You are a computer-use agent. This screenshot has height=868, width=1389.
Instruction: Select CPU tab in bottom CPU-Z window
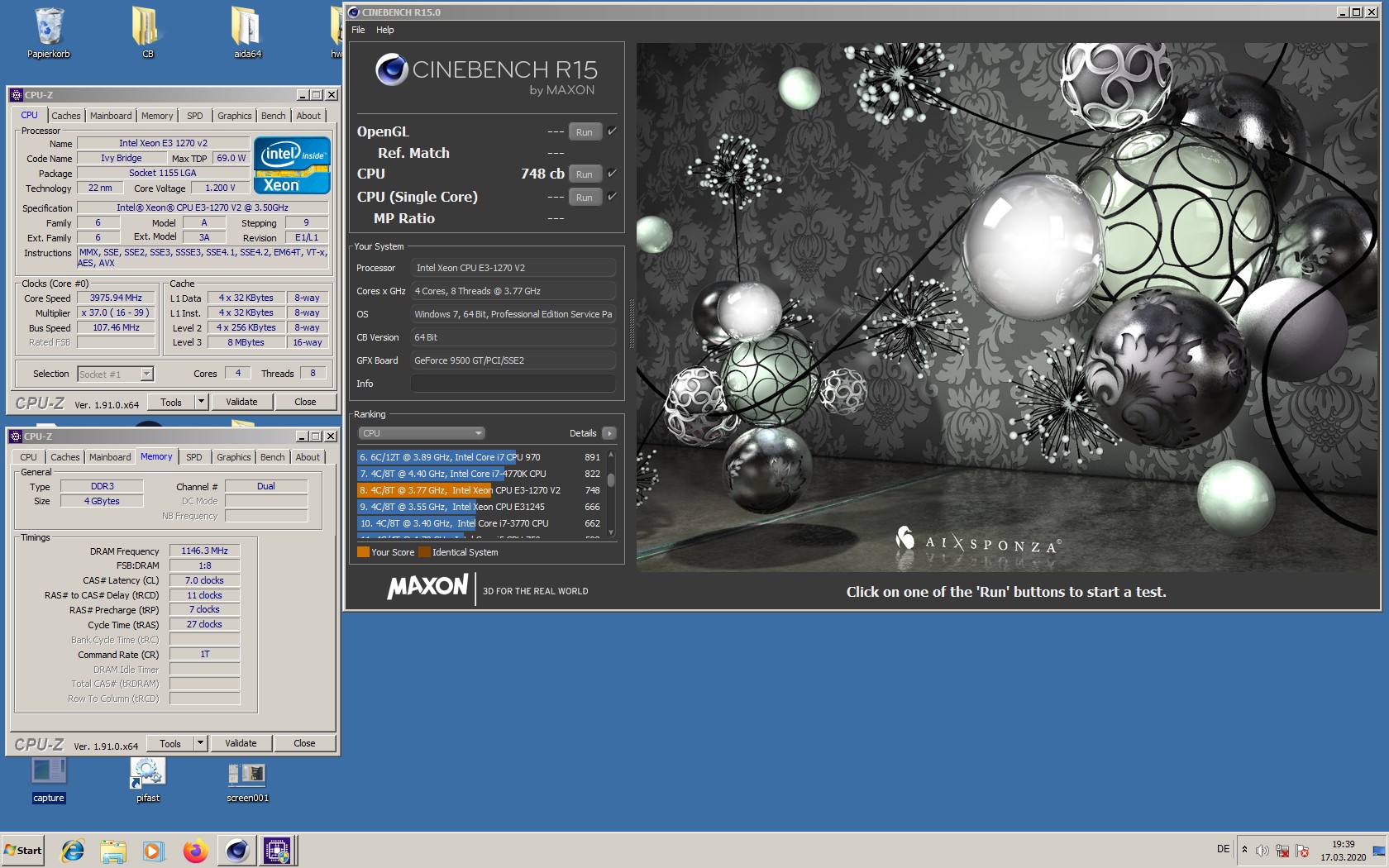(x=29, y=457)
